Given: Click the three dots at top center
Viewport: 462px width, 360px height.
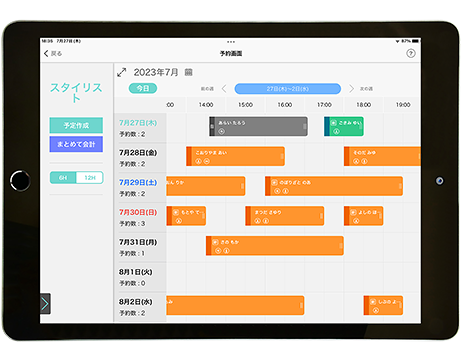Looking at the screenshot, I should click(x=231, y=42).
